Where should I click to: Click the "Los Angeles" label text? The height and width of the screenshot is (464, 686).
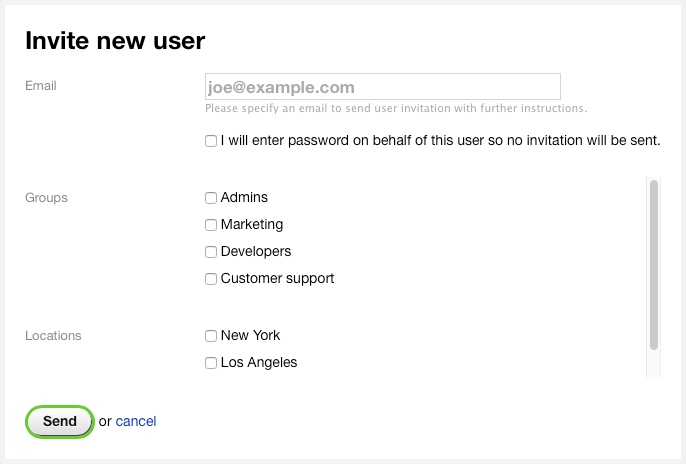coord(259,363)
